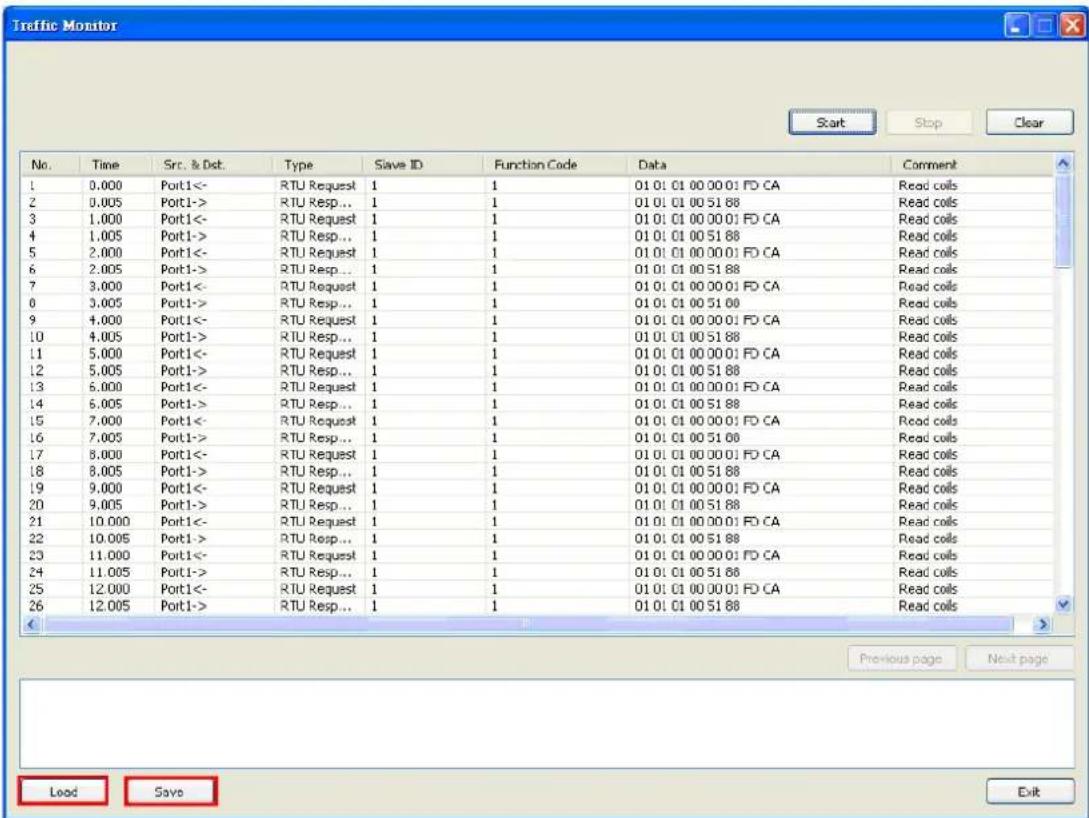This screenshot has width=1089, height=818.
Task: Select the time value 0.000
Action: [106, 185]
